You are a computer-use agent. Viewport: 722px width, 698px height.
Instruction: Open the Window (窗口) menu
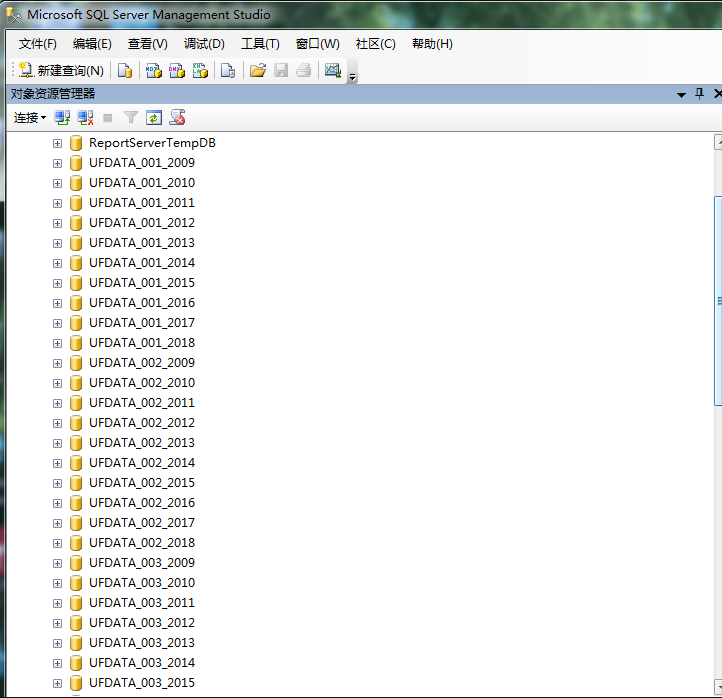pyautogui.click(x=318, y=44)
